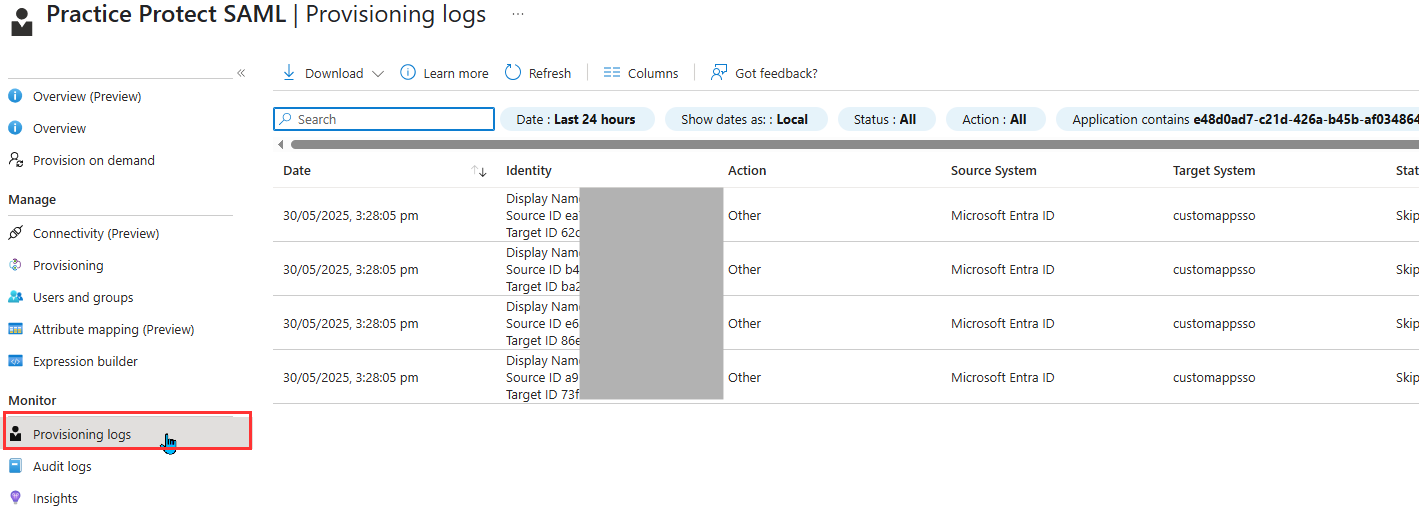The height and width of the screenshot is (515, 1419).
Task: Open the Action: All filter
Action: (x=995, y=119)
